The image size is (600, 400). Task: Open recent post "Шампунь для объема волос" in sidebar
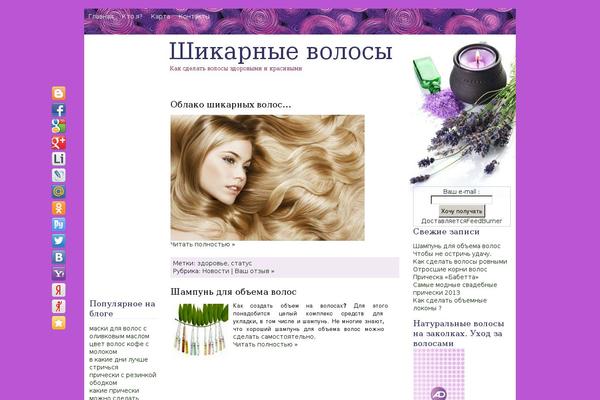457,246
